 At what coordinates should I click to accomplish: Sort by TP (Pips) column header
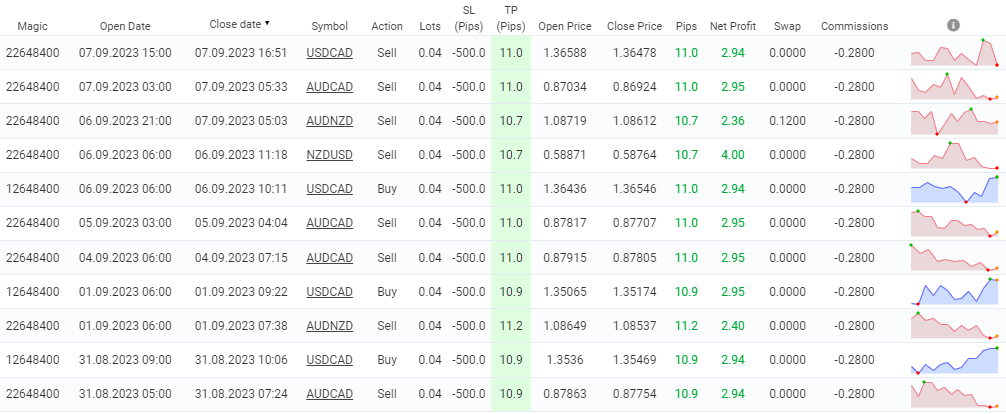[511, 19]
